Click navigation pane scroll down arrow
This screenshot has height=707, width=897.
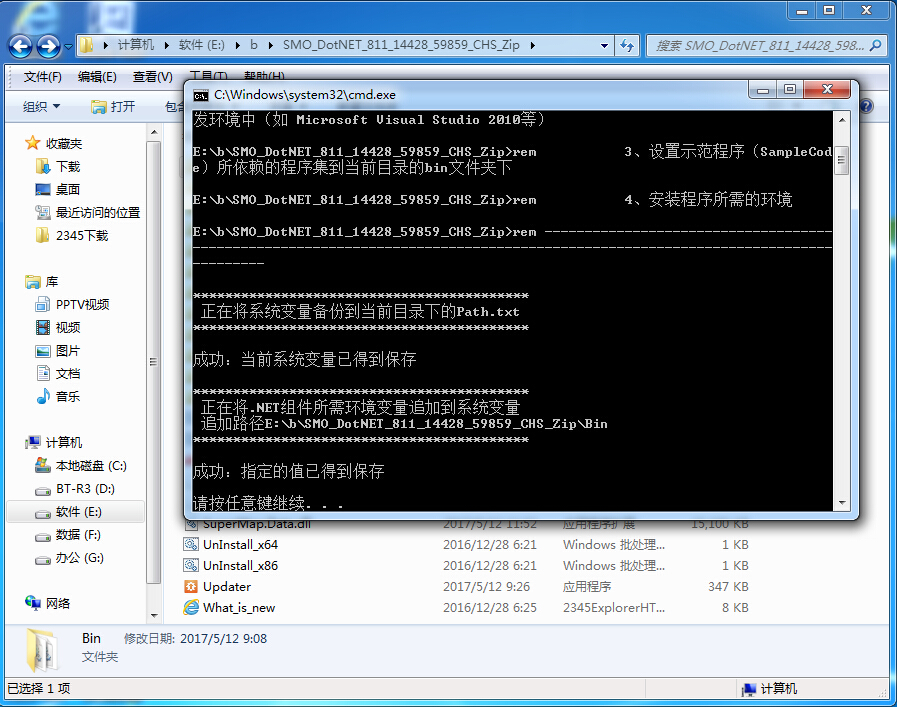pos(153,615)
